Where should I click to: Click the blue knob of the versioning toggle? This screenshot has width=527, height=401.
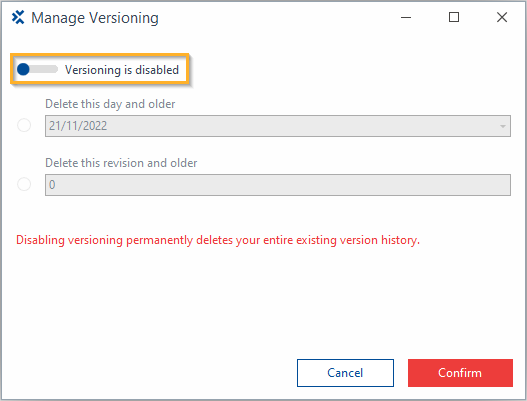pos(23,69)
